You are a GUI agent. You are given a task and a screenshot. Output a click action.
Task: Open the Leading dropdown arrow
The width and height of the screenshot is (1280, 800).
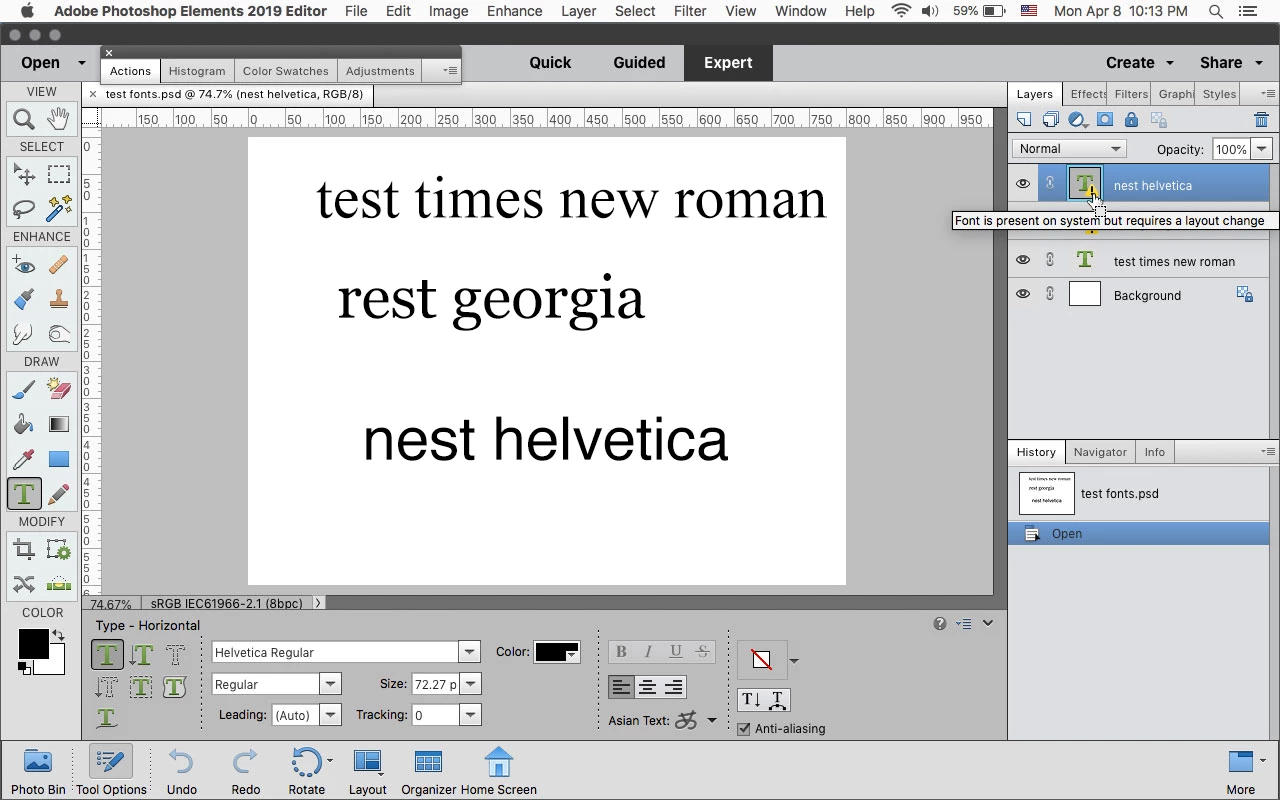[x=330, y=715]
